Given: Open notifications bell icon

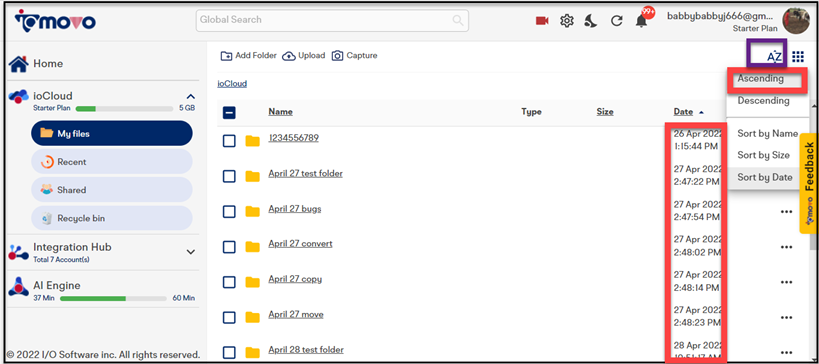Looking at the screenshot, I should (x=641, y=21).
